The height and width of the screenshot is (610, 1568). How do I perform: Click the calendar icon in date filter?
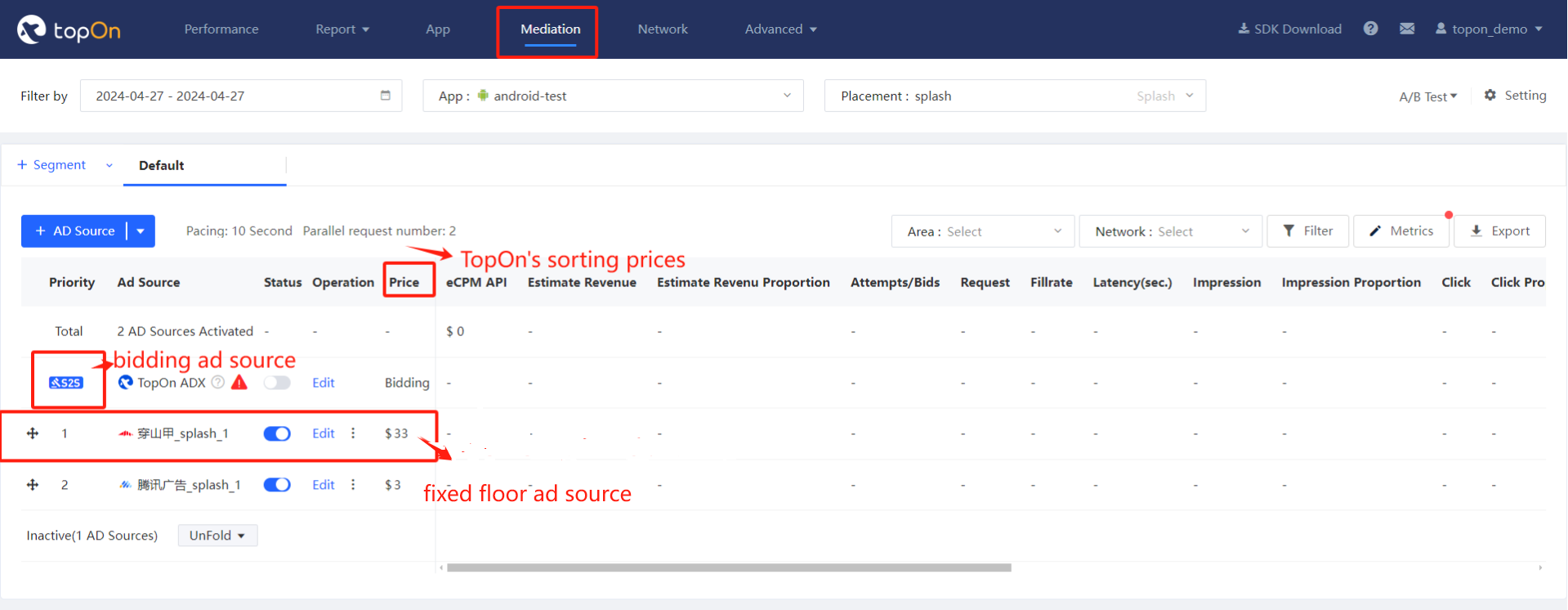click(x=386, y=96)
